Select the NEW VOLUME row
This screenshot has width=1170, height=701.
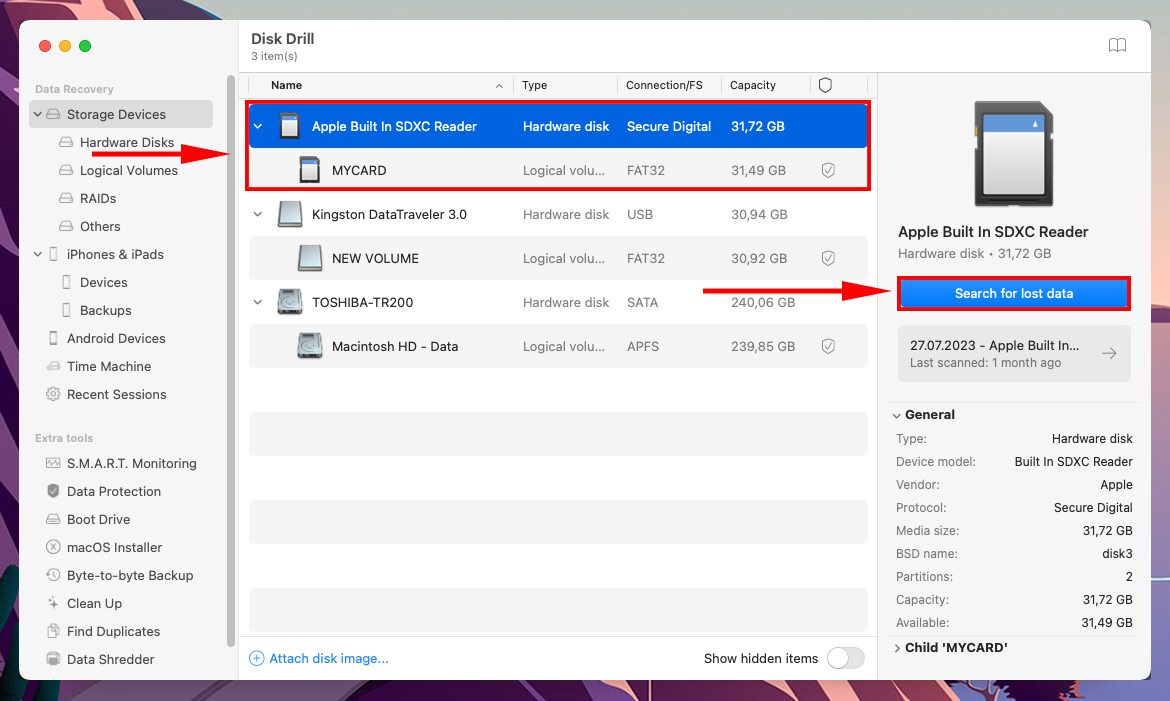pos(558,258)
